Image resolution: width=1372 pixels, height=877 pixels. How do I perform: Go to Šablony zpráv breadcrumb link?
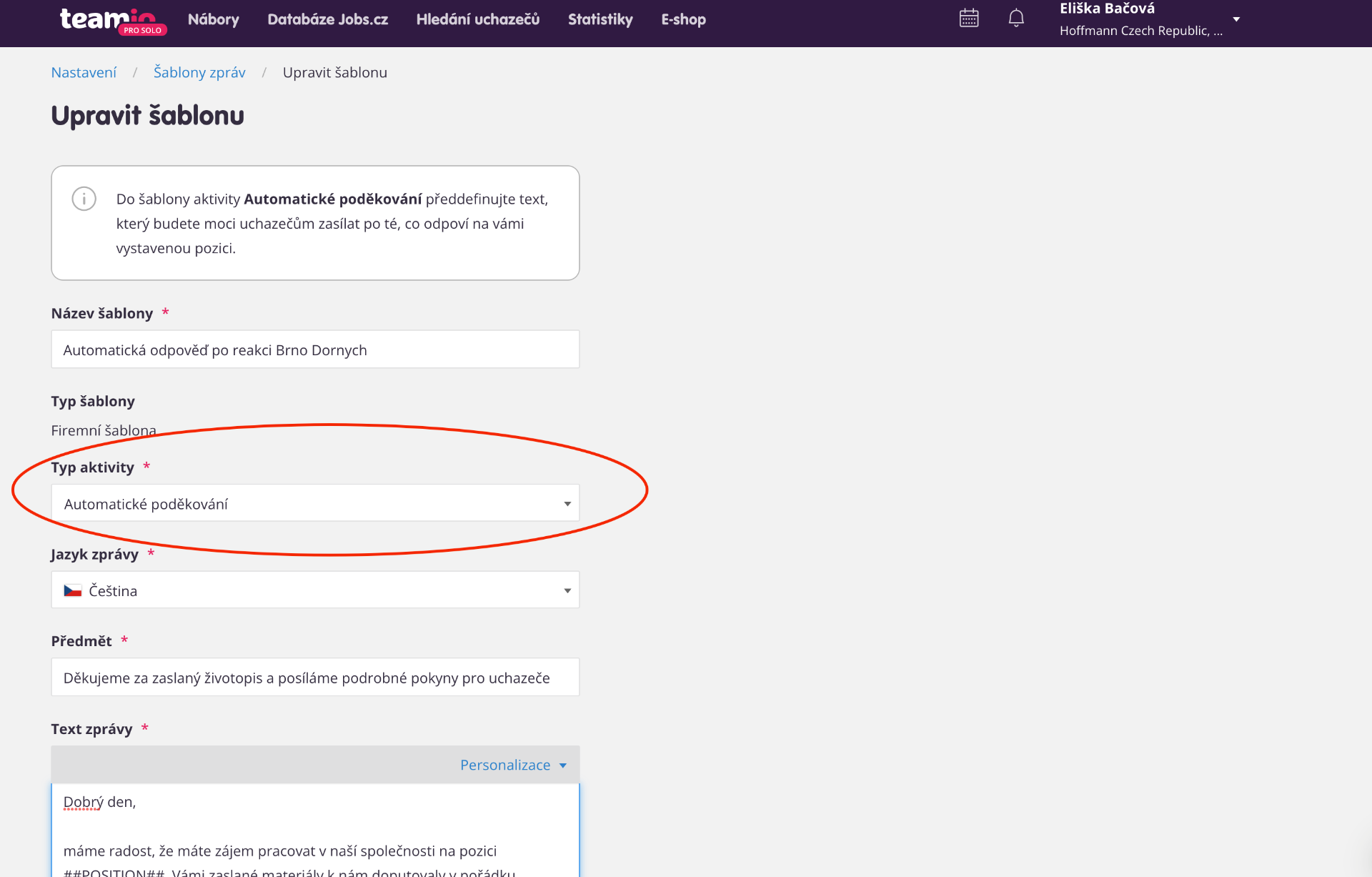click(199, 72)
